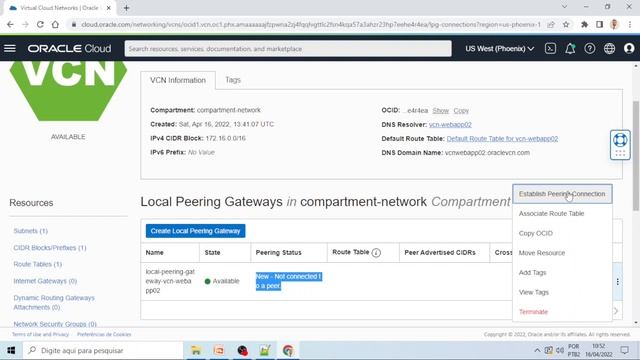640x360 pixels.
Task: Reload the current browser page
Action: pyautogui.click(x=40, y=24)
